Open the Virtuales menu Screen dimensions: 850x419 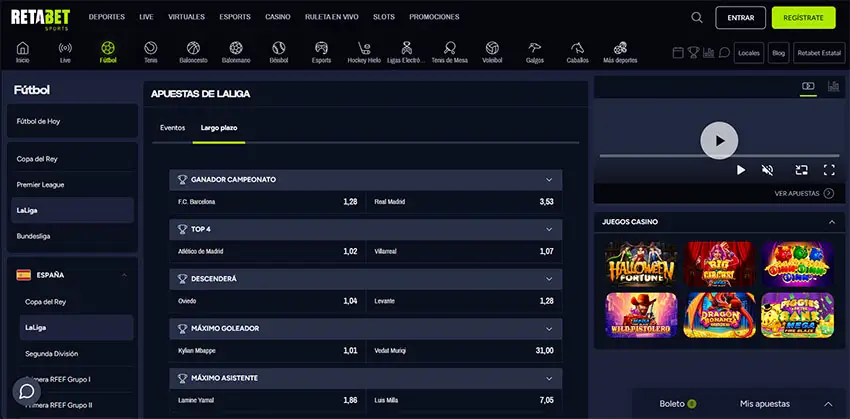(186, 17)
